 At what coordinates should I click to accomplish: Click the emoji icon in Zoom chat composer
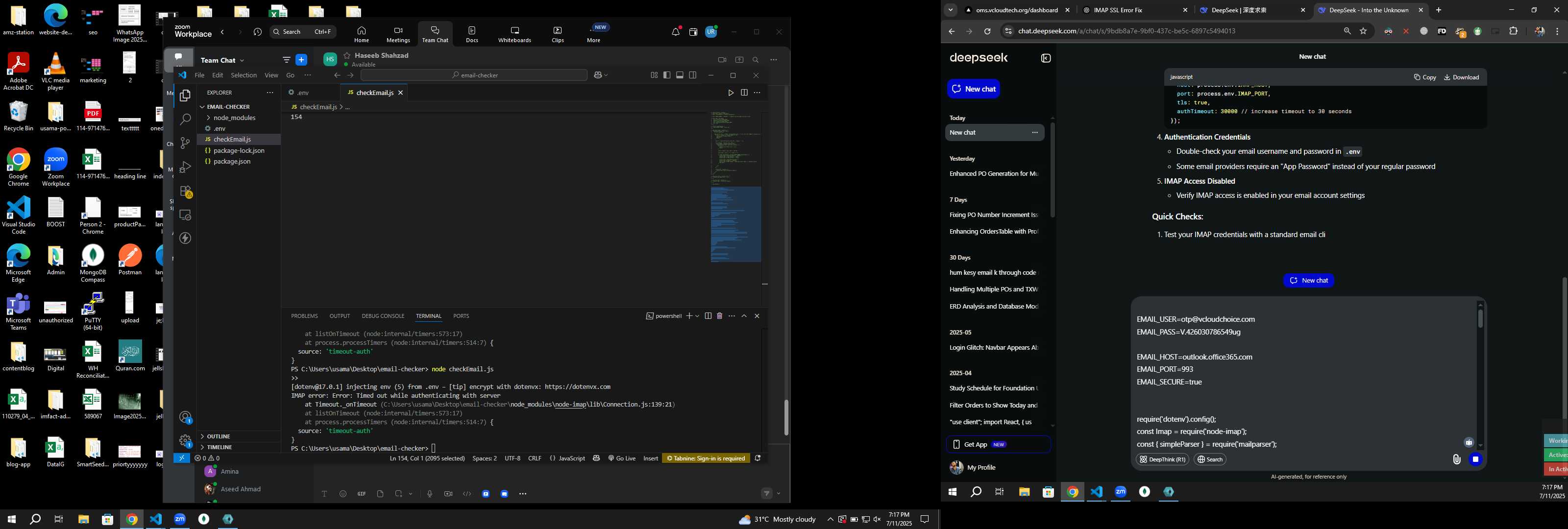coord(343,494)
